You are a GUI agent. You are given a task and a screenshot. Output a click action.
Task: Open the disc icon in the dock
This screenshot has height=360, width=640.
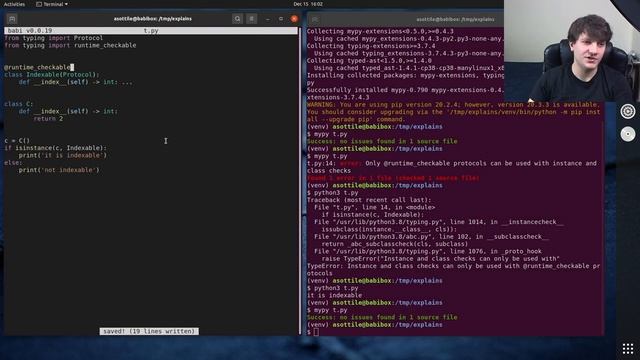pos(628,134)
